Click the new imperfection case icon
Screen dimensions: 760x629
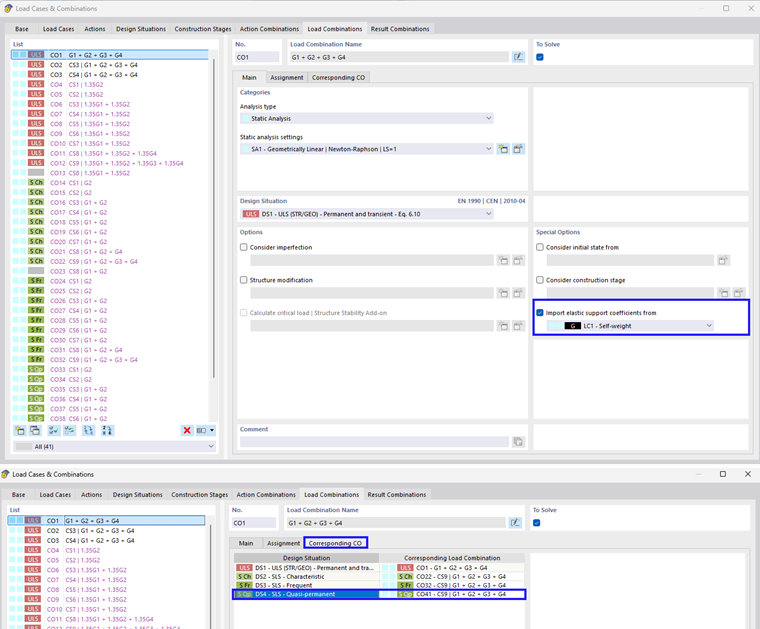[504, 261]
